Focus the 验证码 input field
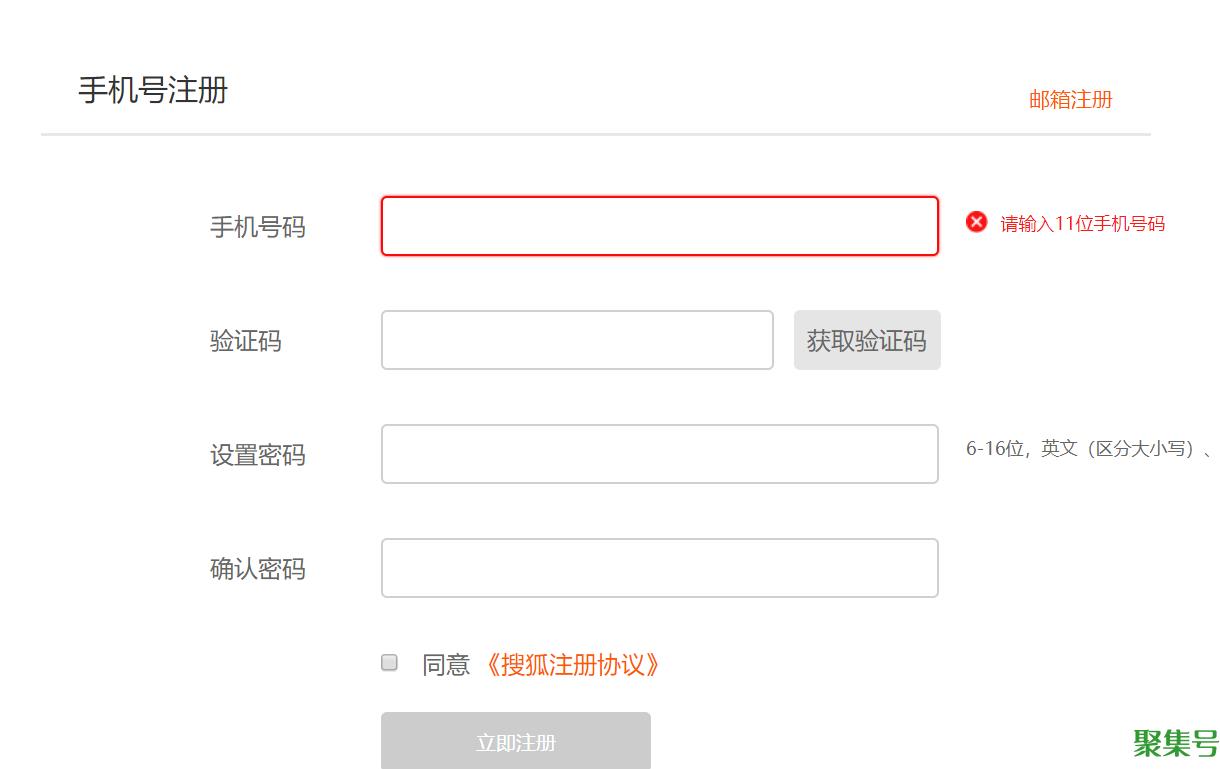The image size is (1220, 769). pos(577,340)
